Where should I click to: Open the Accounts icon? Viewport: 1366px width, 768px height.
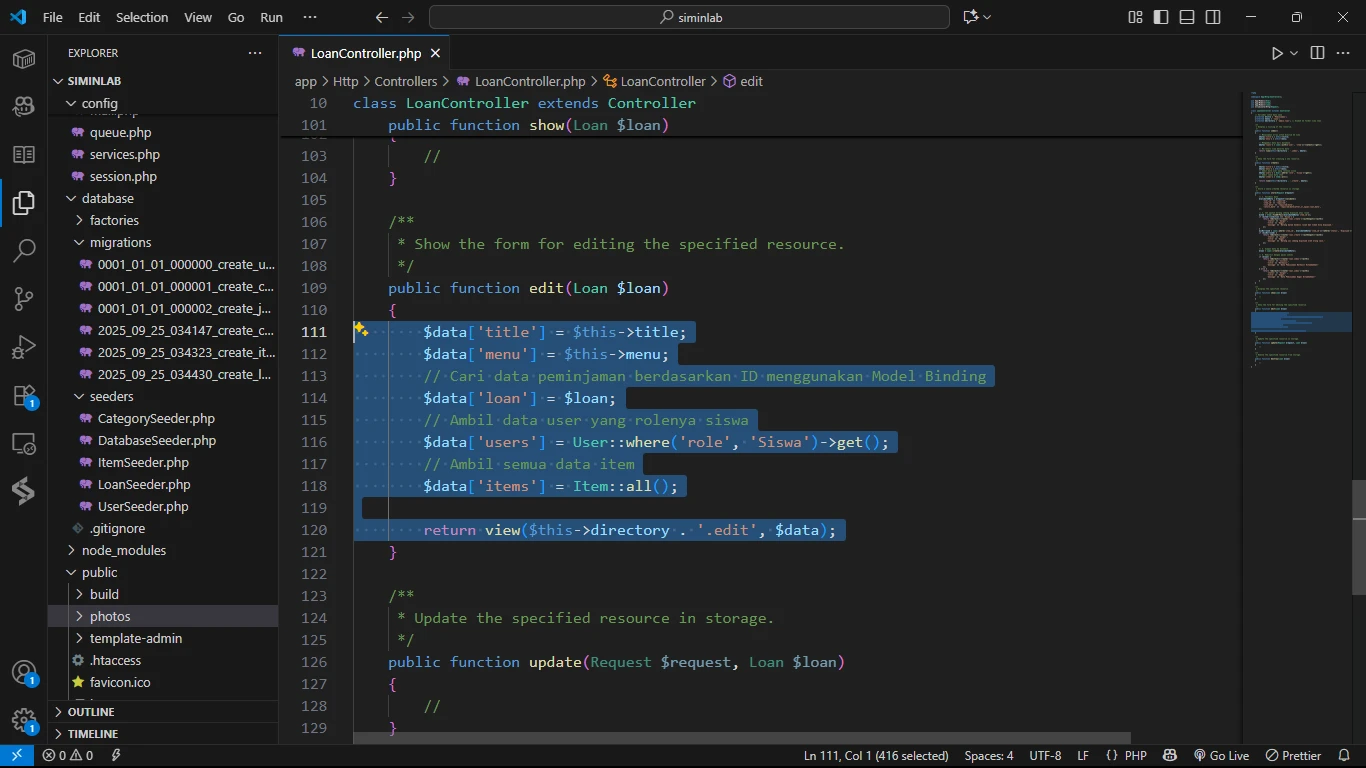pyautogui.click(x=24, y=672)
